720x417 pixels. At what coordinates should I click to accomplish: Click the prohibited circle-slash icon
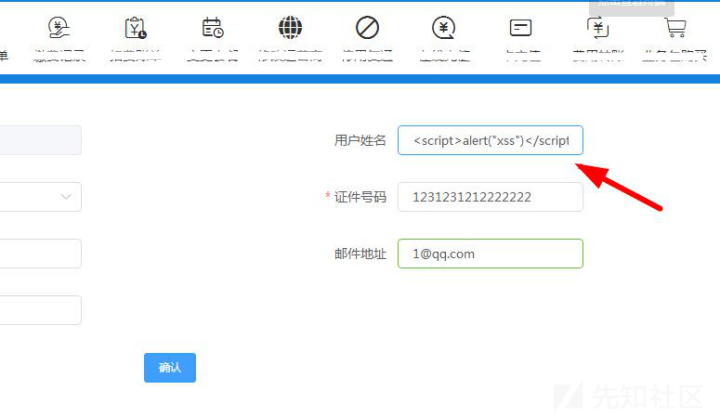click(x=367, y=28)
